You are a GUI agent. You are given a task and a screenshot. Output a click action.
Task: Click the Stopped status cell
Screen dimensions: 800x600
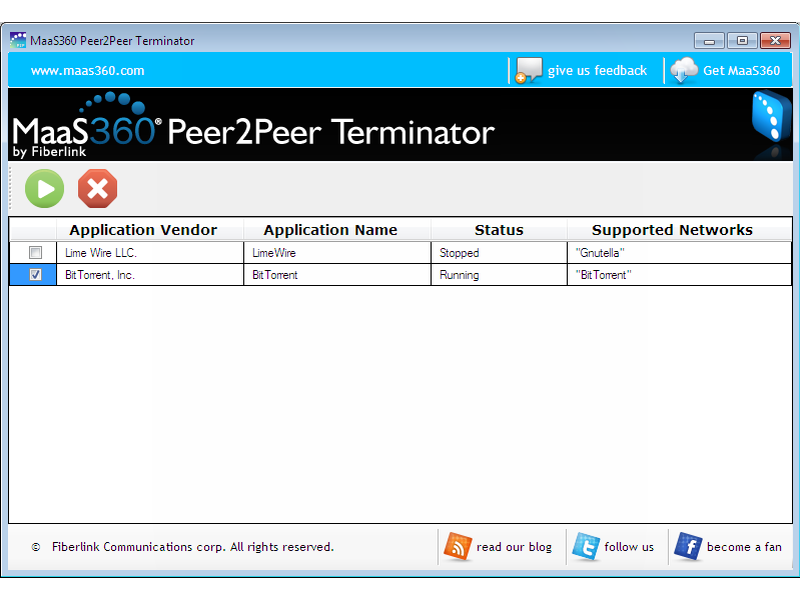tap(499, 253)
